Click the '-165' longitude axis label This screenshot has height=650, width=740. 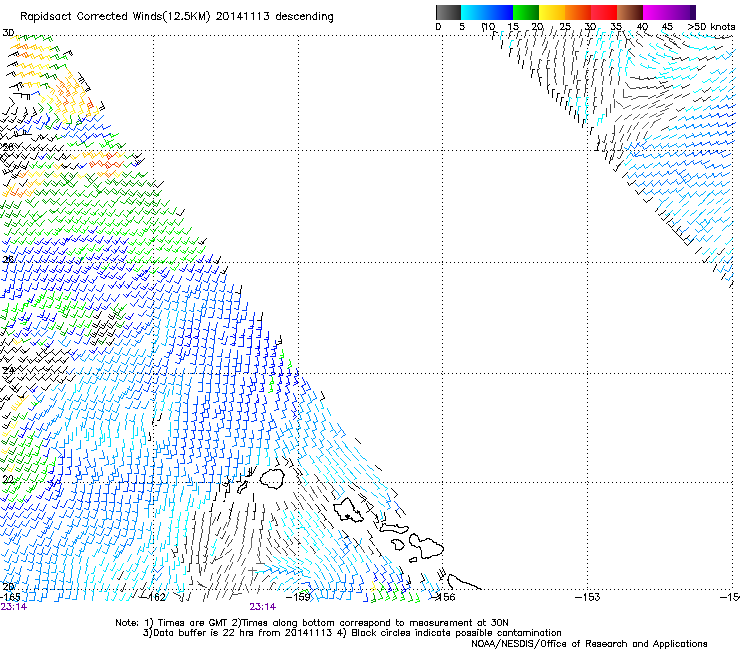tap(10, 597)
